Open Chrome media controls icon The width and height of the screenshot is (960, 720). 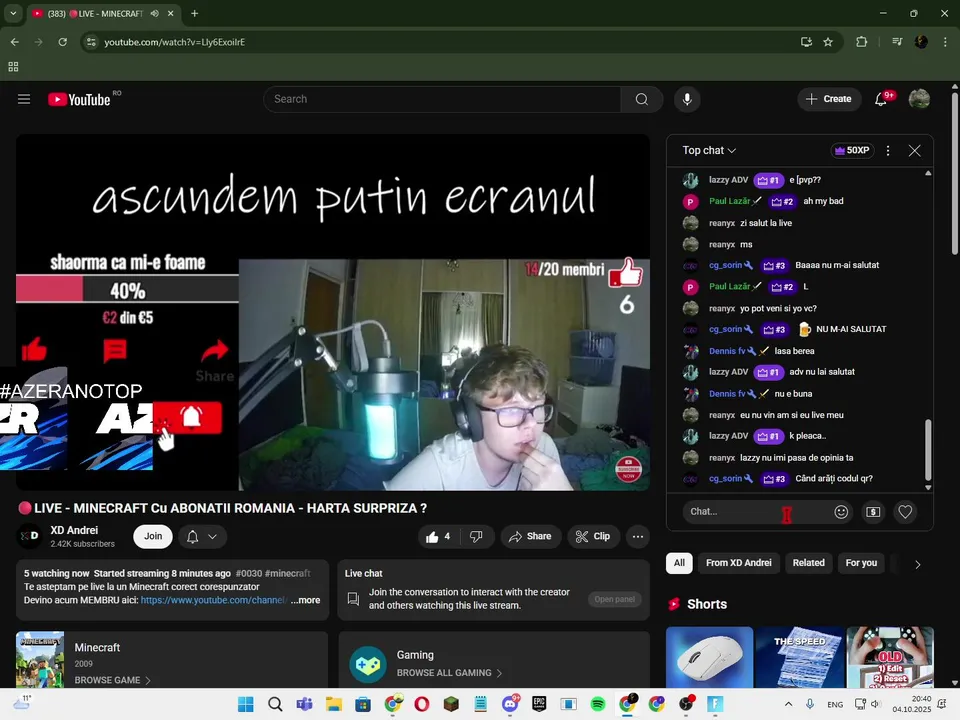pos(897,42)
